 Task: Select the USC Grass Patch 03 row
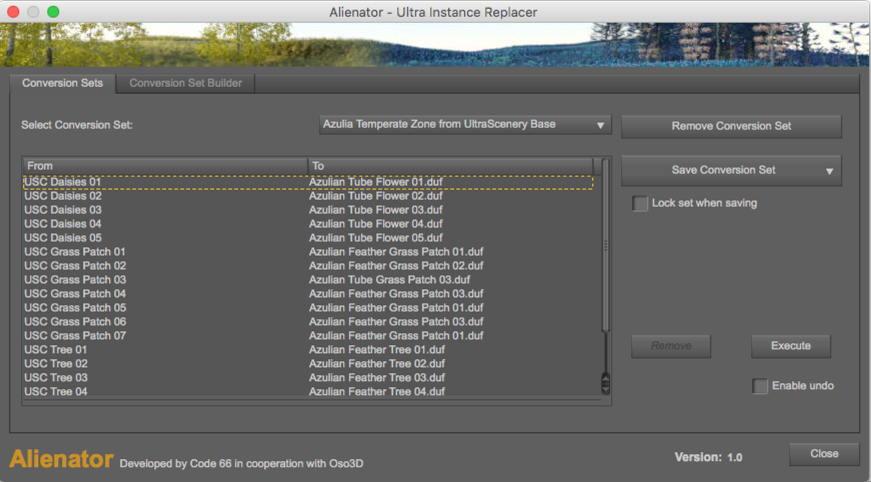point(308,280)
